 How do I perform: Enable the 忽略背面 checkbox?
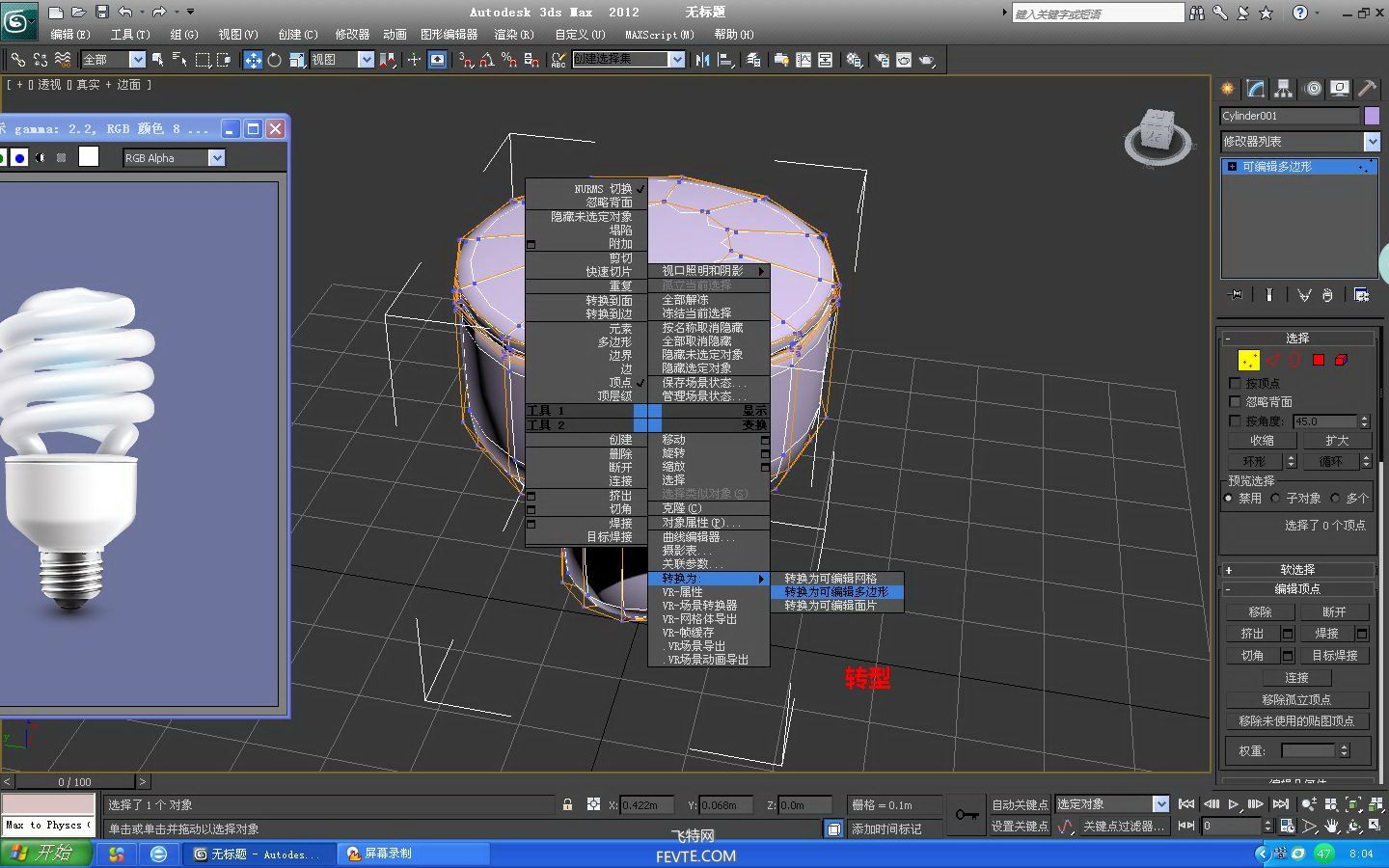point(1235,401)
